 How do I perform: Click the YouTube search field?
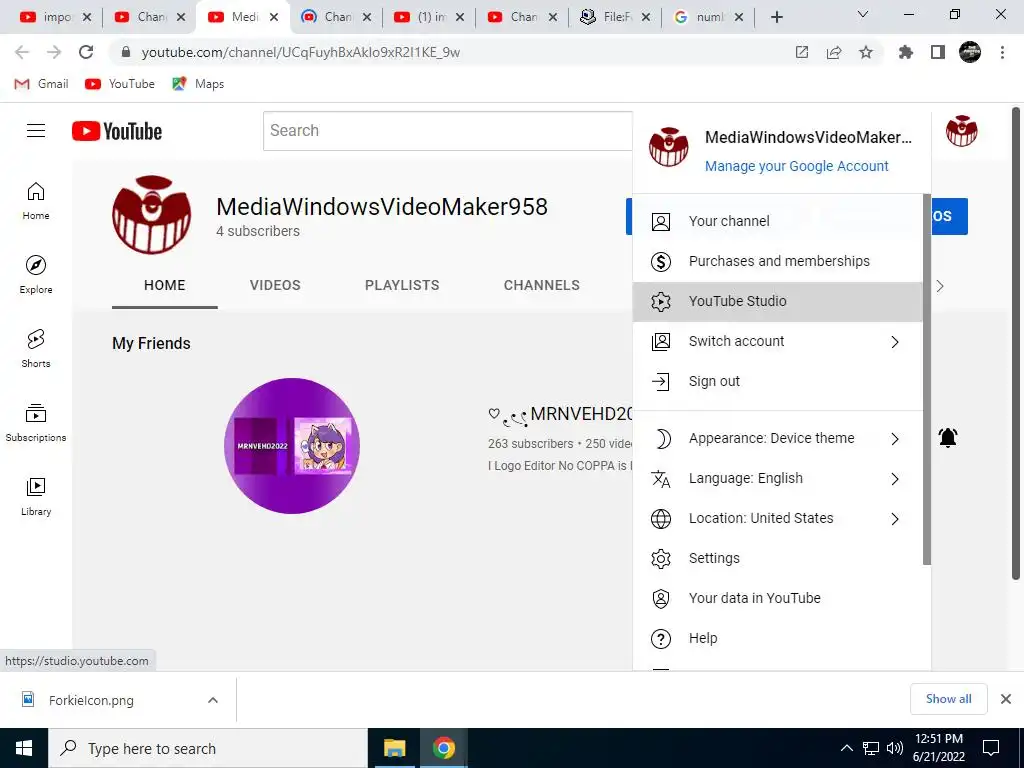click(x=448, y=131)
